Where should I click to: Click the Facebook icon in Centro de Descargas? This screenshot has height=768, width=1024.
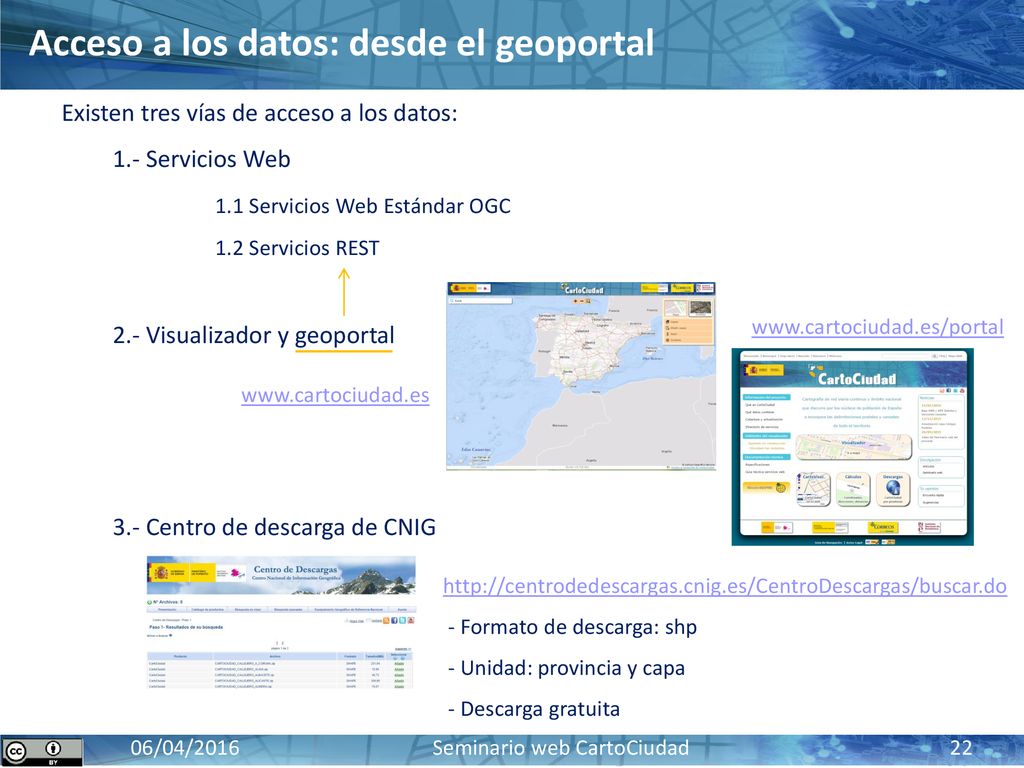pyautogui.click(x=394, y=620)
